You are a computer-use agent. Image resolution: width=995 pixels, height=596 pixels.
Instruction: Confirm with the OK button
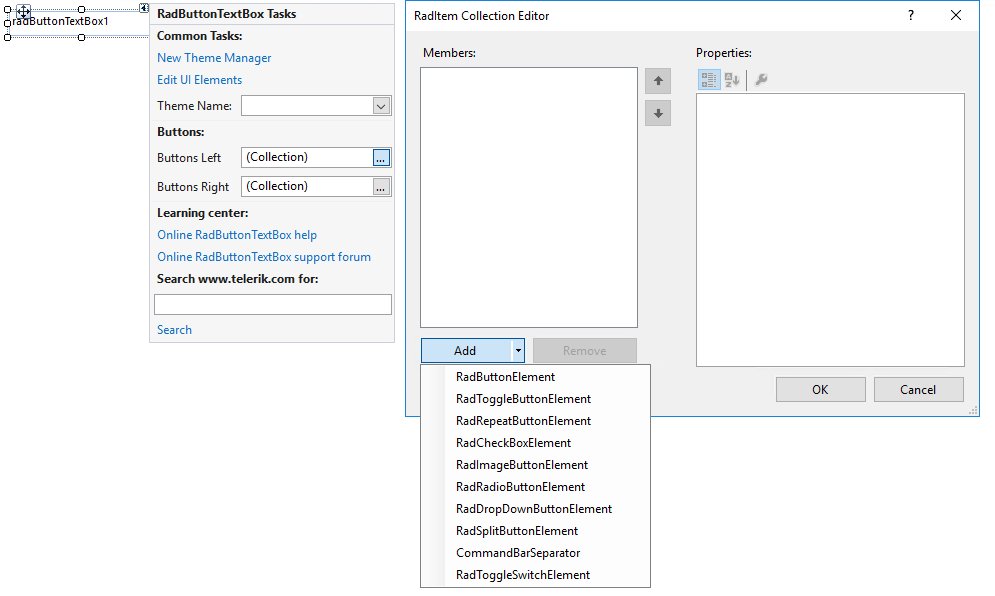820,389
